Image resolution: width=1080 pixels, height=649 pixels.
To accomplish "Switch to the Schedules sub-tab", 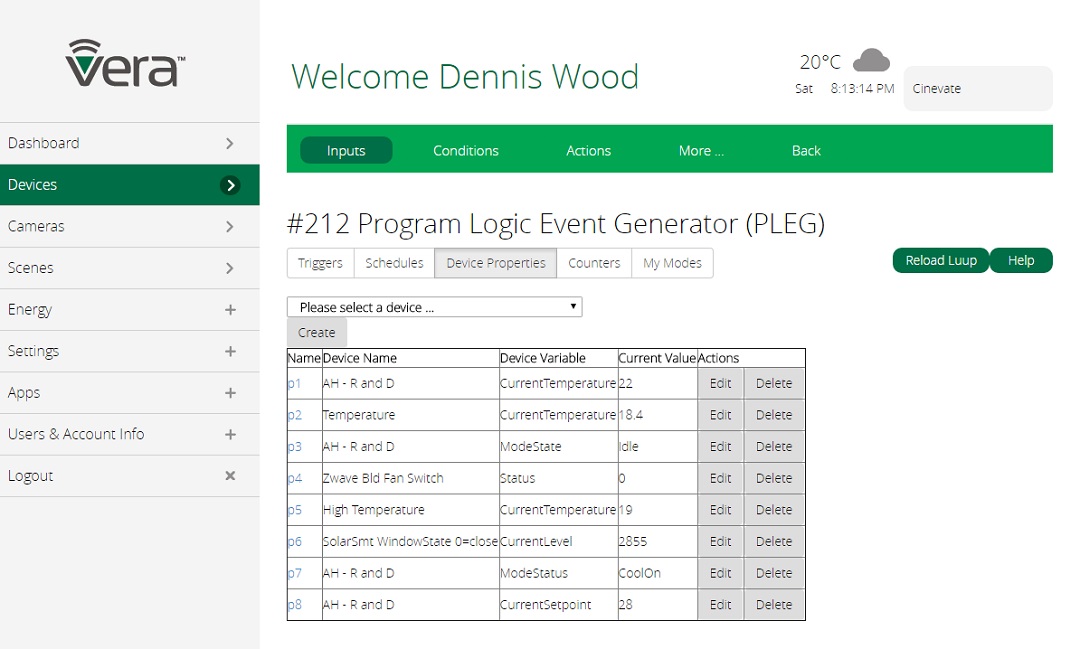I will point(394,263).
